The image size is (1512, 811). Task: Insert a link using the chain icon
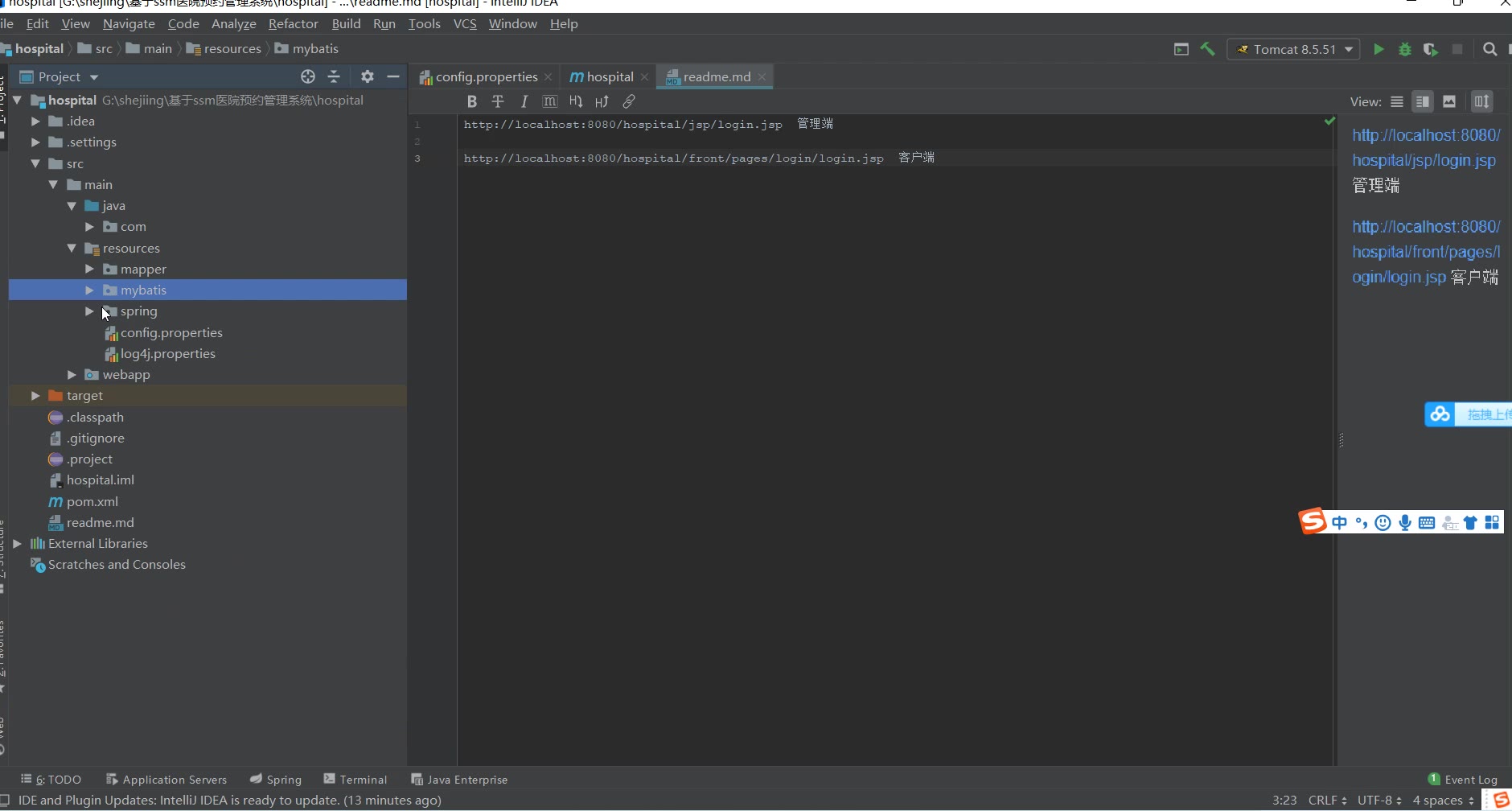[x=629, y=101]
